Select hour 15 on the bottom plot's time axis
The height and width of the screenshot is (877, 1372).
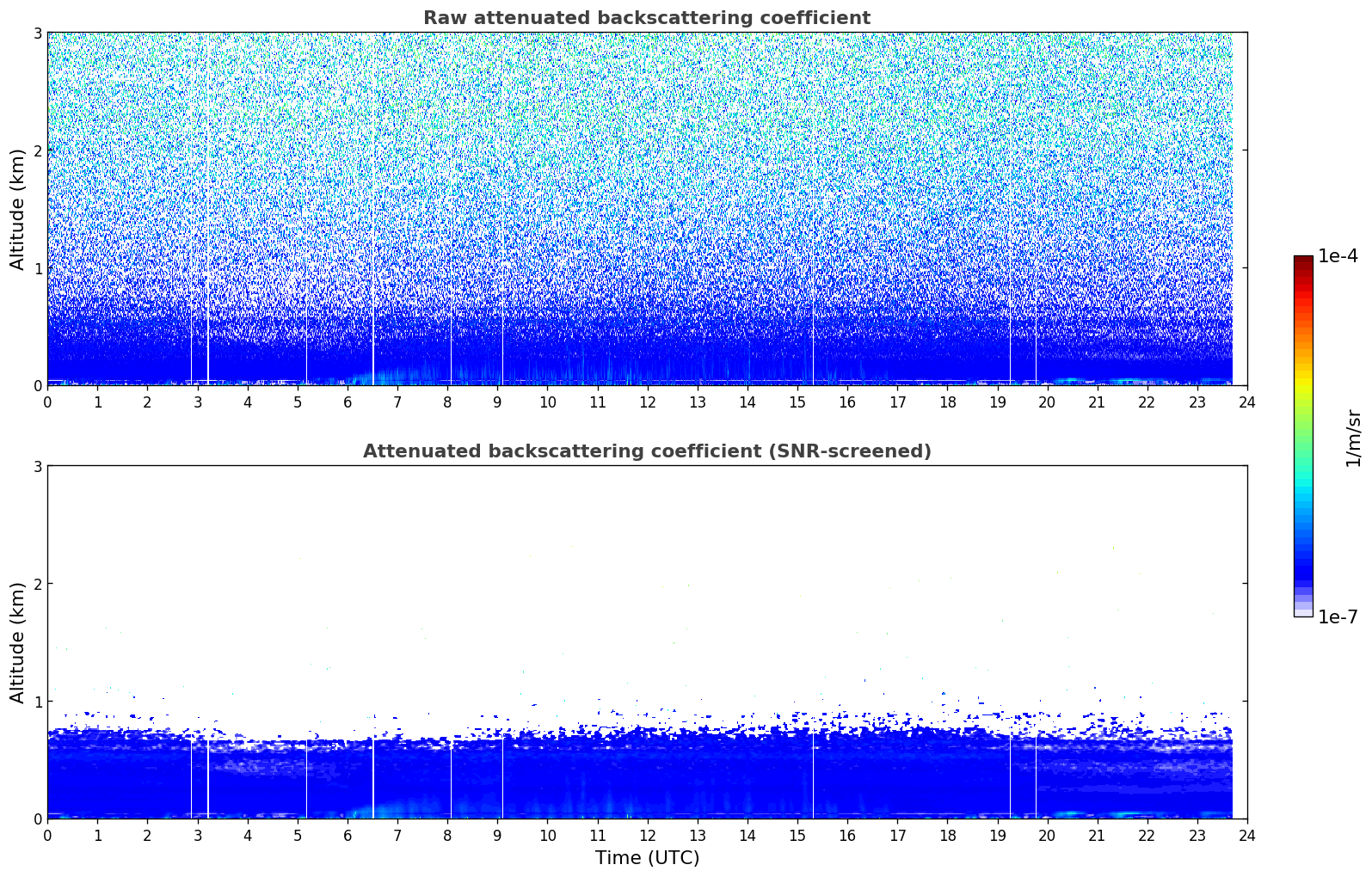coord(797,835)
